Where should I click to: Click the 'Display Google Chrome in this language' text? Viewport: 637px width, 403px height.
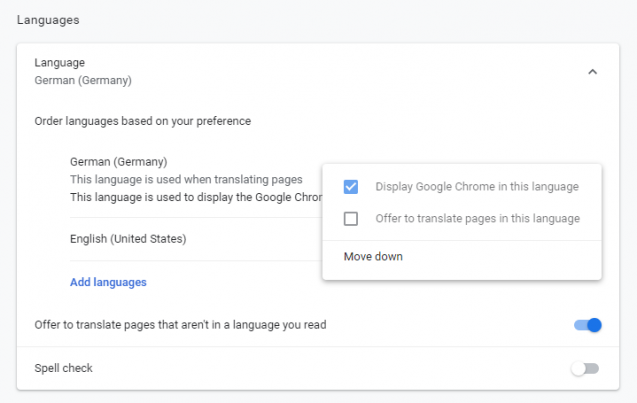pos(477,186)
